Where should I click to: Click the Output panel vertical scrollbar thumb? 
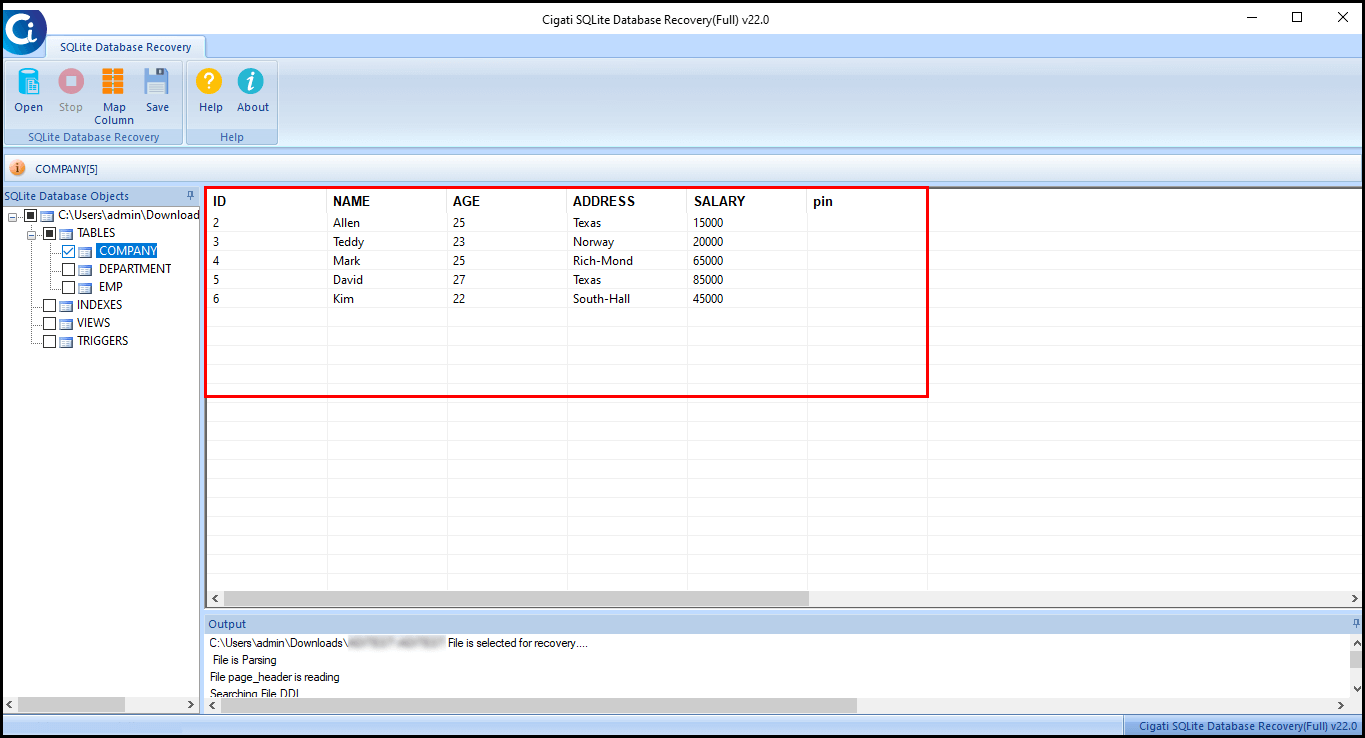(x=1356, y=659)
